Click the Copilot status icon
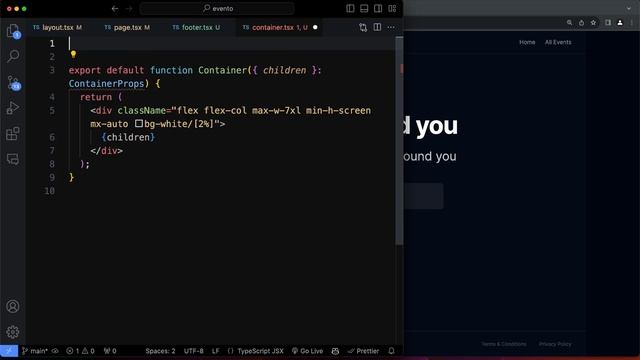This screenshot has height=360, width=640. (x=335, y=351)
